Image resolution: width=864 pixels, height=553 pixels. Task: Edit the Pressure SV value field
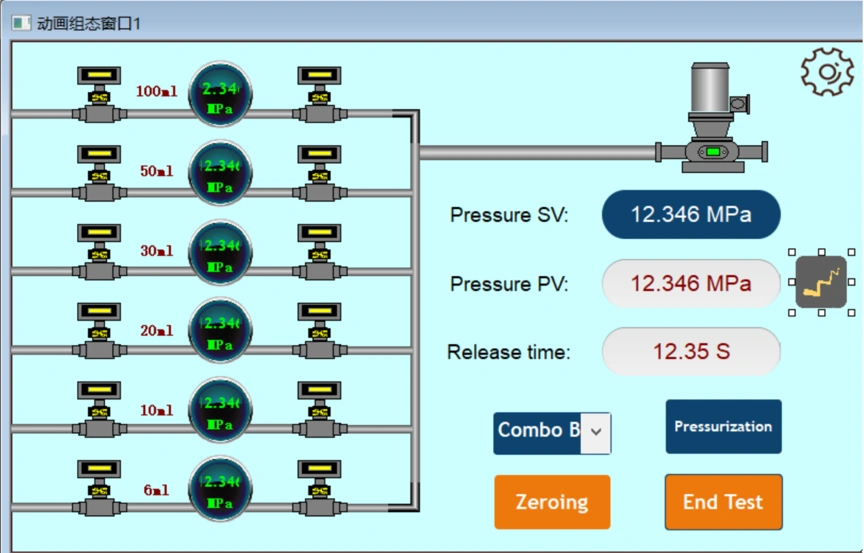[691, 214]
